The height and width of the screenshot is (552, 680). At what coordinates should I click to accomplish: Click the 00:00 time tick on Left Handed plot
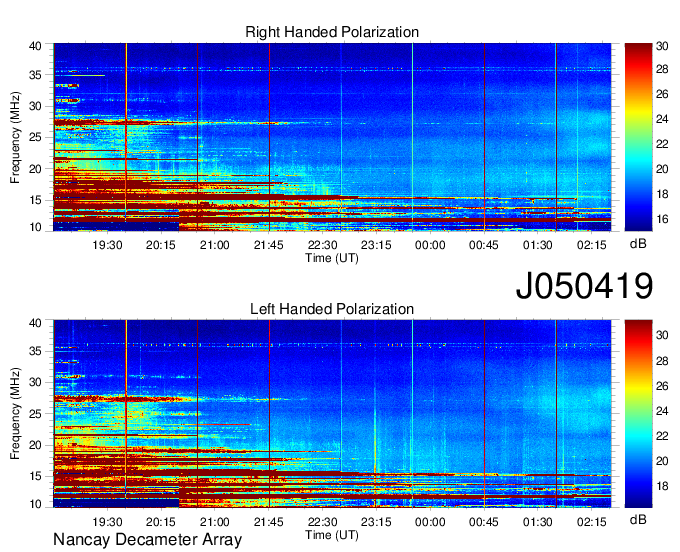coord(430,522)
